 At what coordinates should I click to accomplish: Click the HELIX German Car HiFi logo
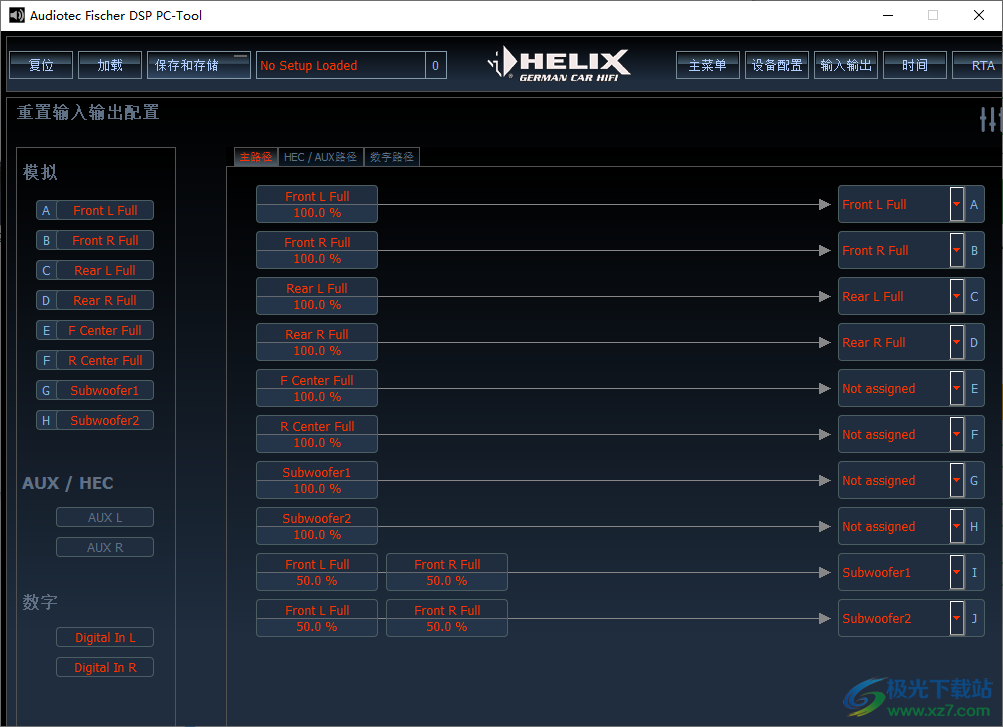560,64
